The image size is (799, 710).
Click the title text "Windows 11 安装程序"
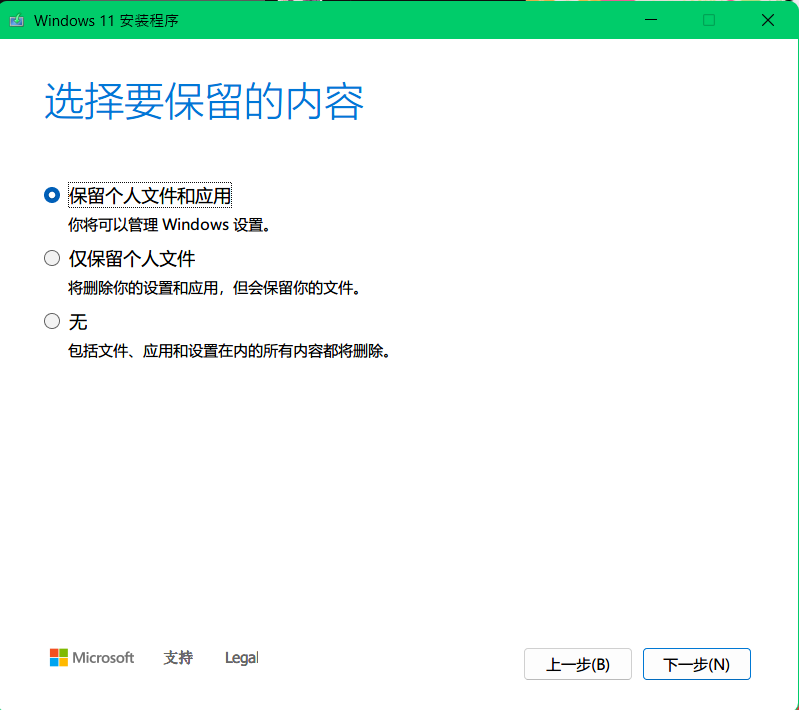106,20
